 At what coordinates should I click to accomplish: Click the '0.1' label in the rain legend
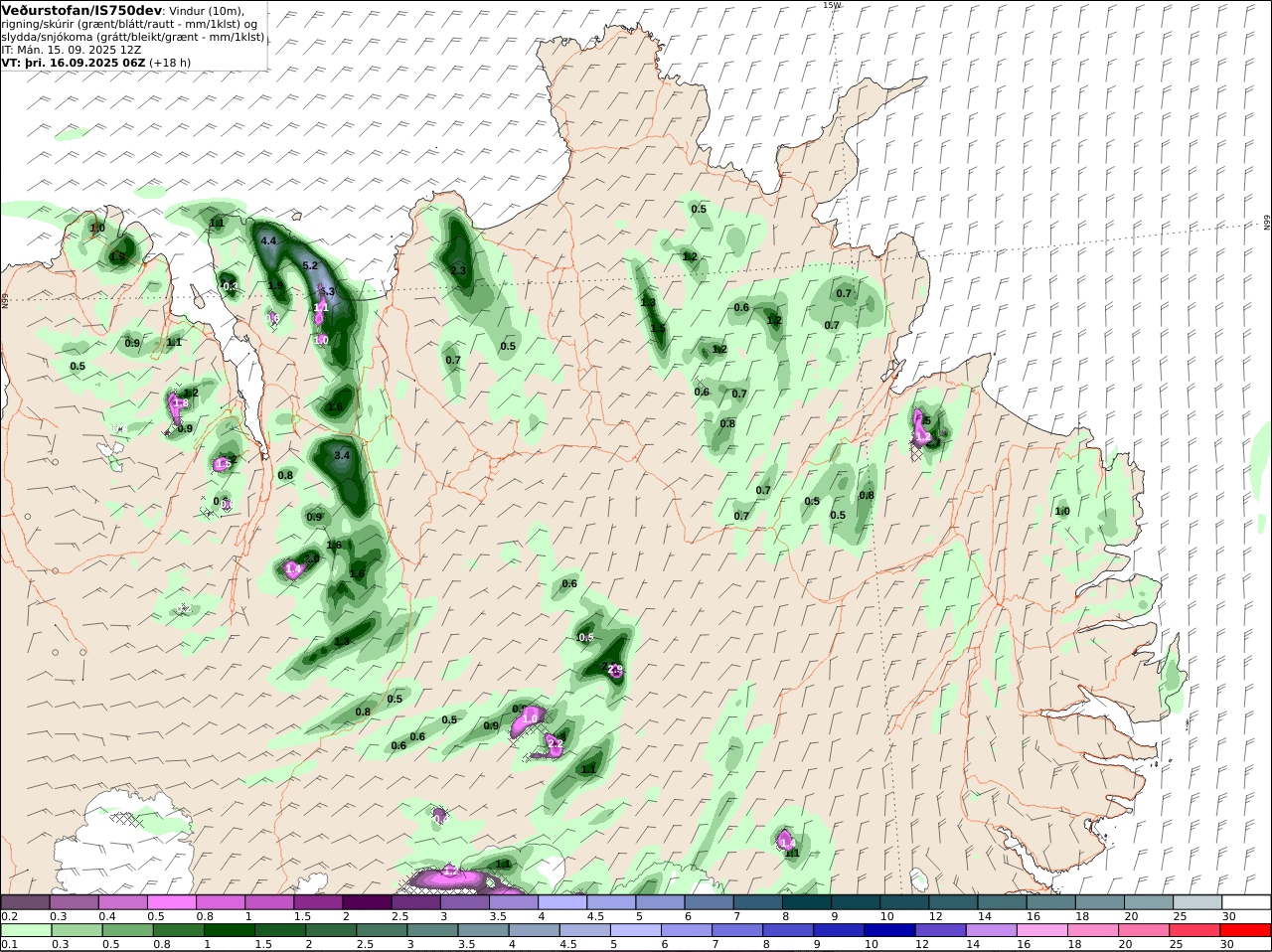(8, 944)
